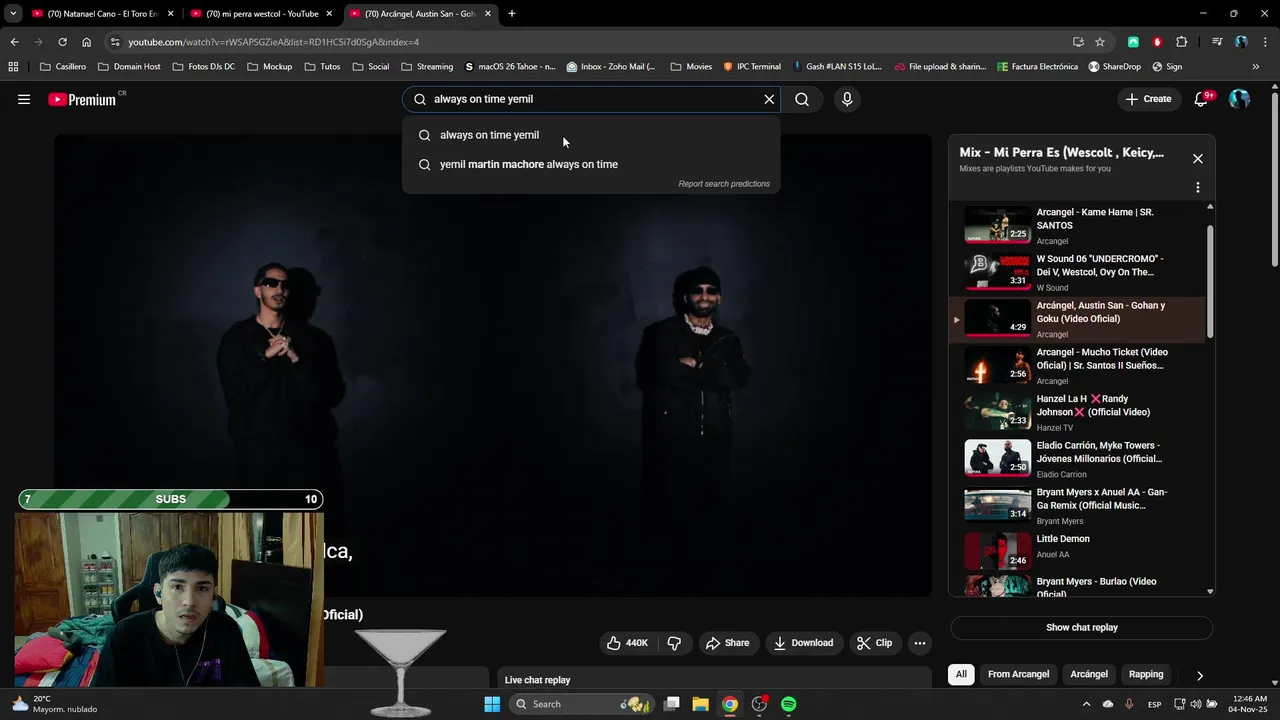This screenshot has height=720, width=1280.
Task: Switch to the Natanael Cano El Toro tab
Action: (x=103, y=14)
